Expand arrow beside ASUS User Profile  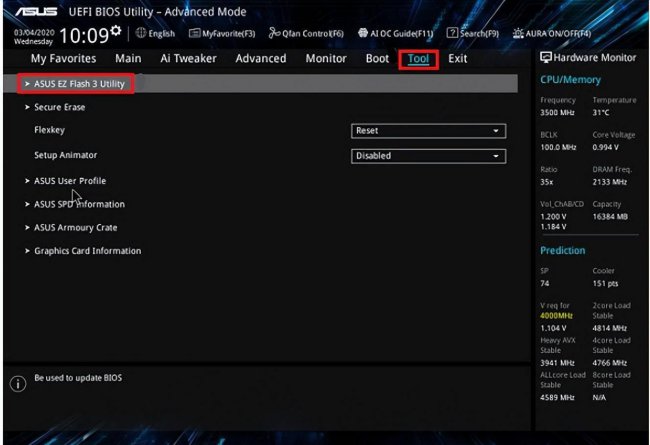tap(27, 181)
